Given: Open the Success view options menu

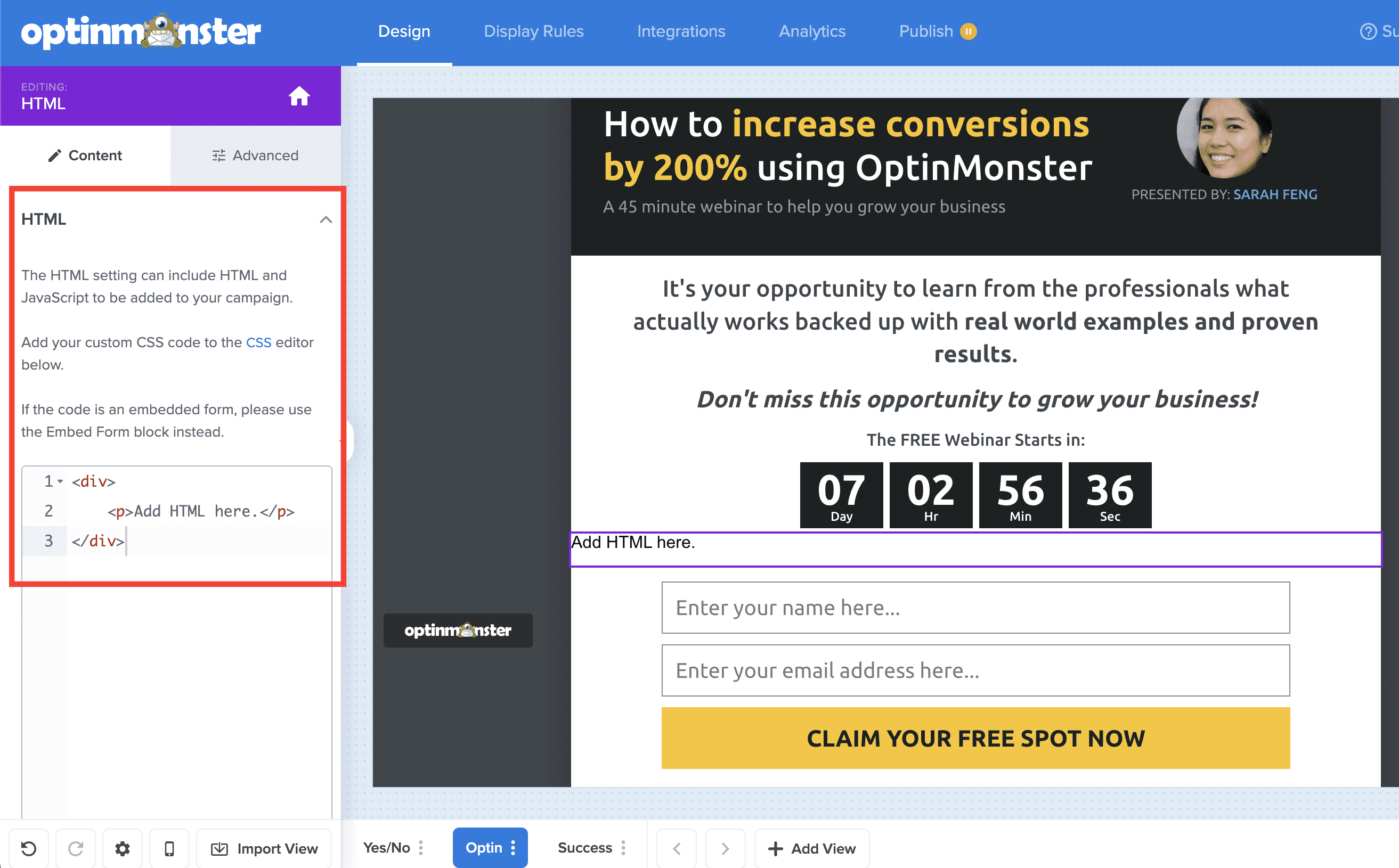Looking at the screenshot, I should tap(623, 847).
